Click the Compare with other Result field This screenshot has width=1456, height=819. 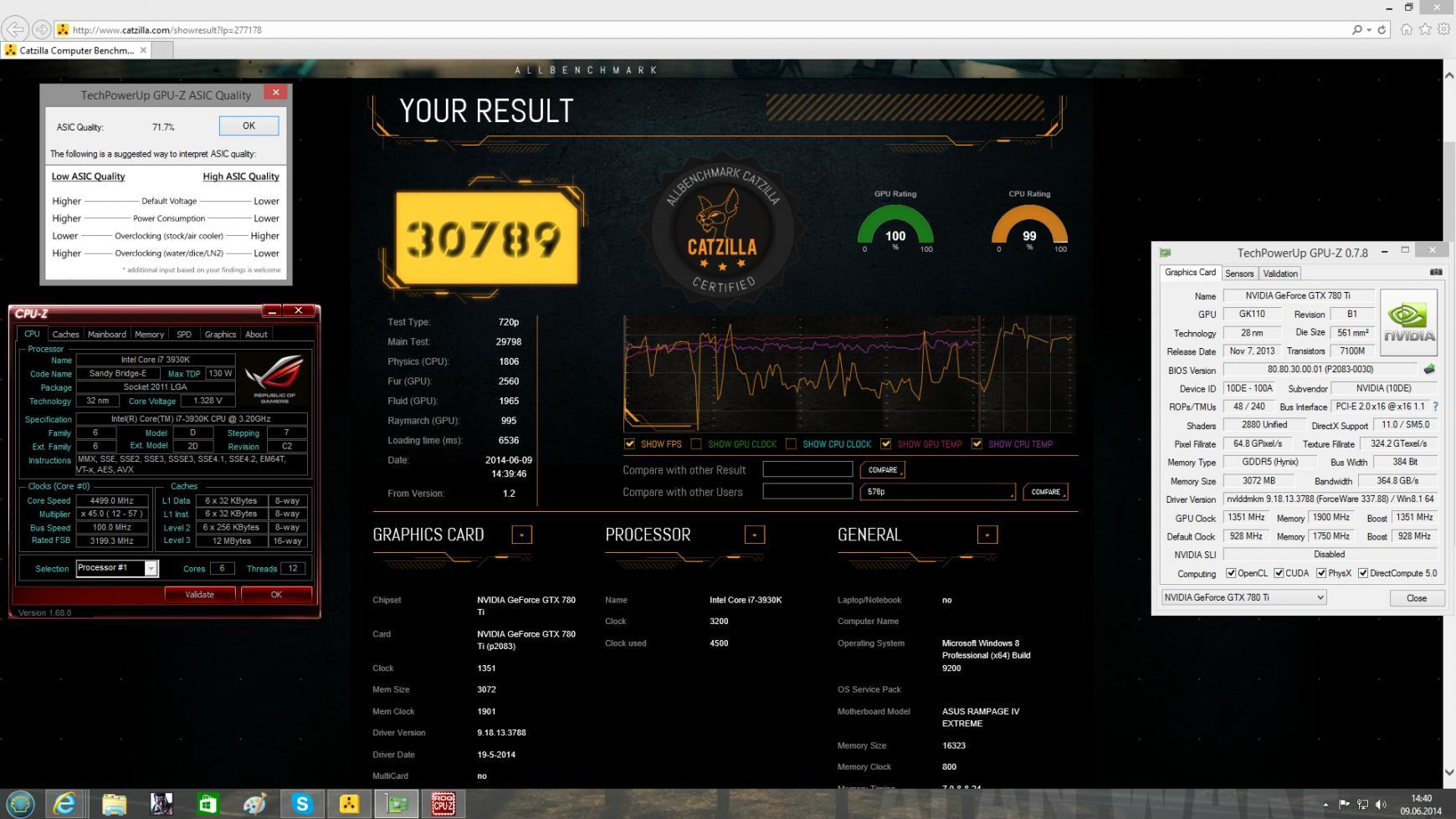807,469
